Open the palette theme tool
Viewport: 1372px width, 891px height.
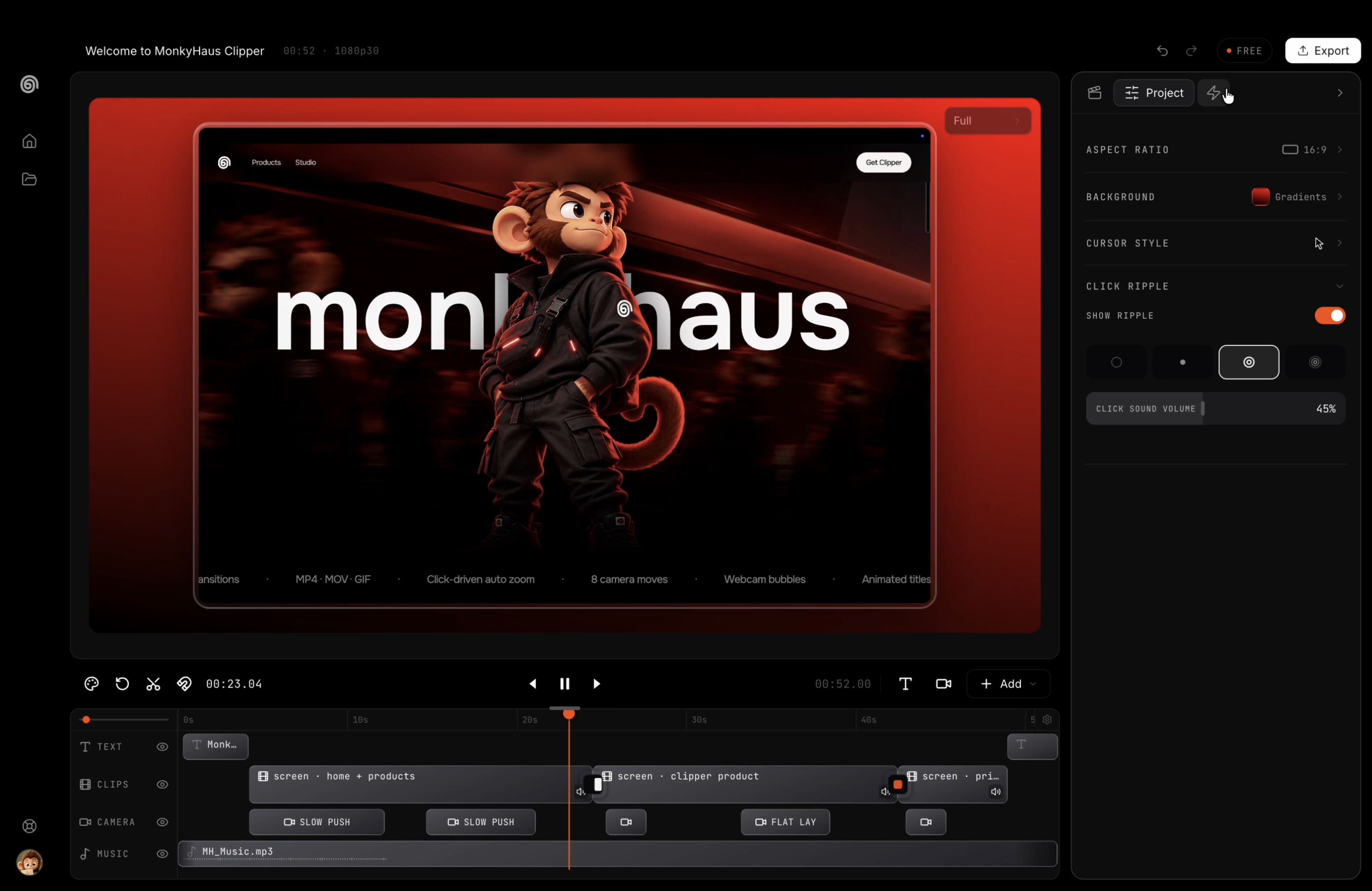(x=92, y=684)
